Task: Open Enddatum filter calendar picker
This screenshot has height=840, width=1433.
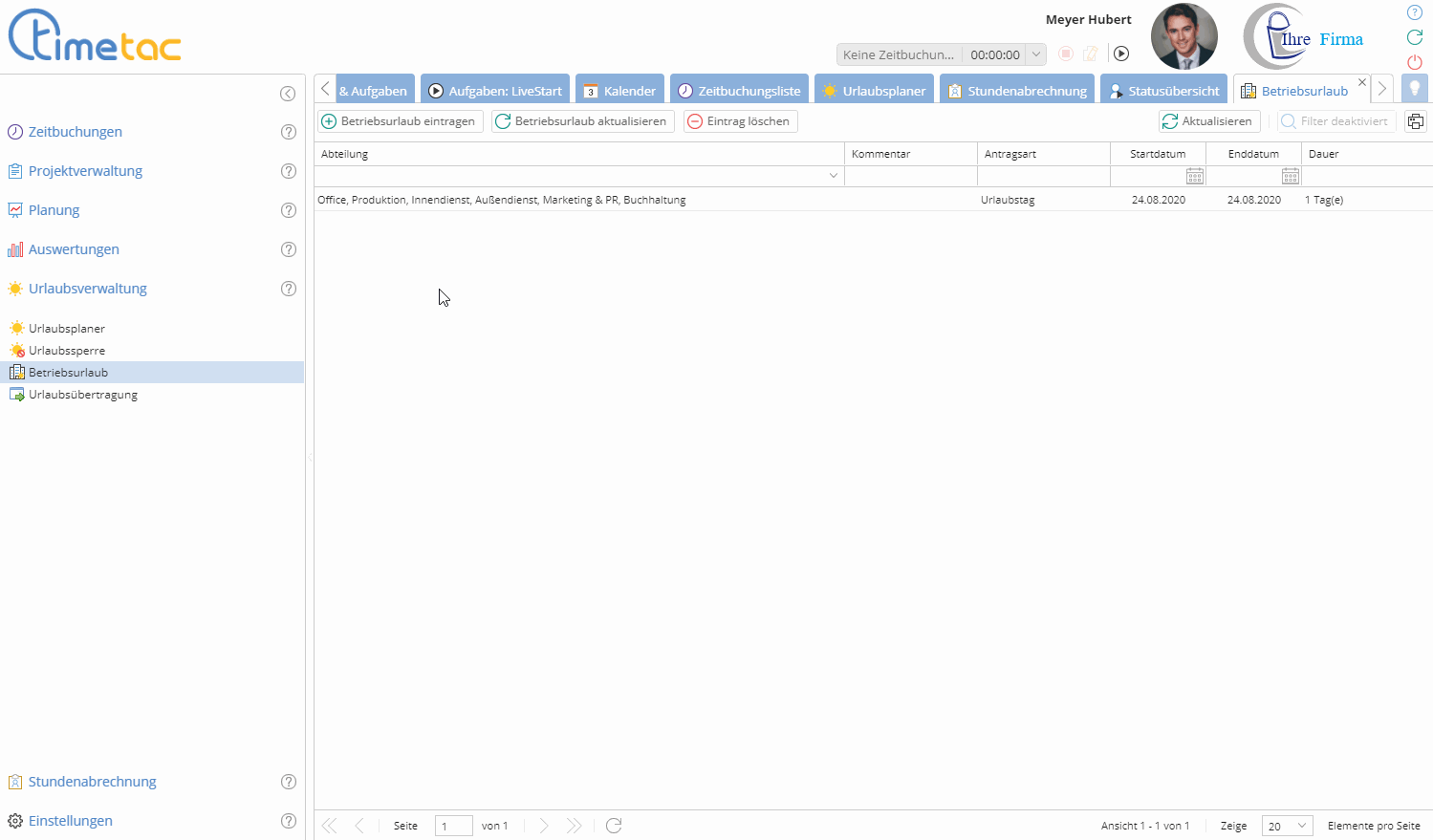Action: tap(1290, 176)
